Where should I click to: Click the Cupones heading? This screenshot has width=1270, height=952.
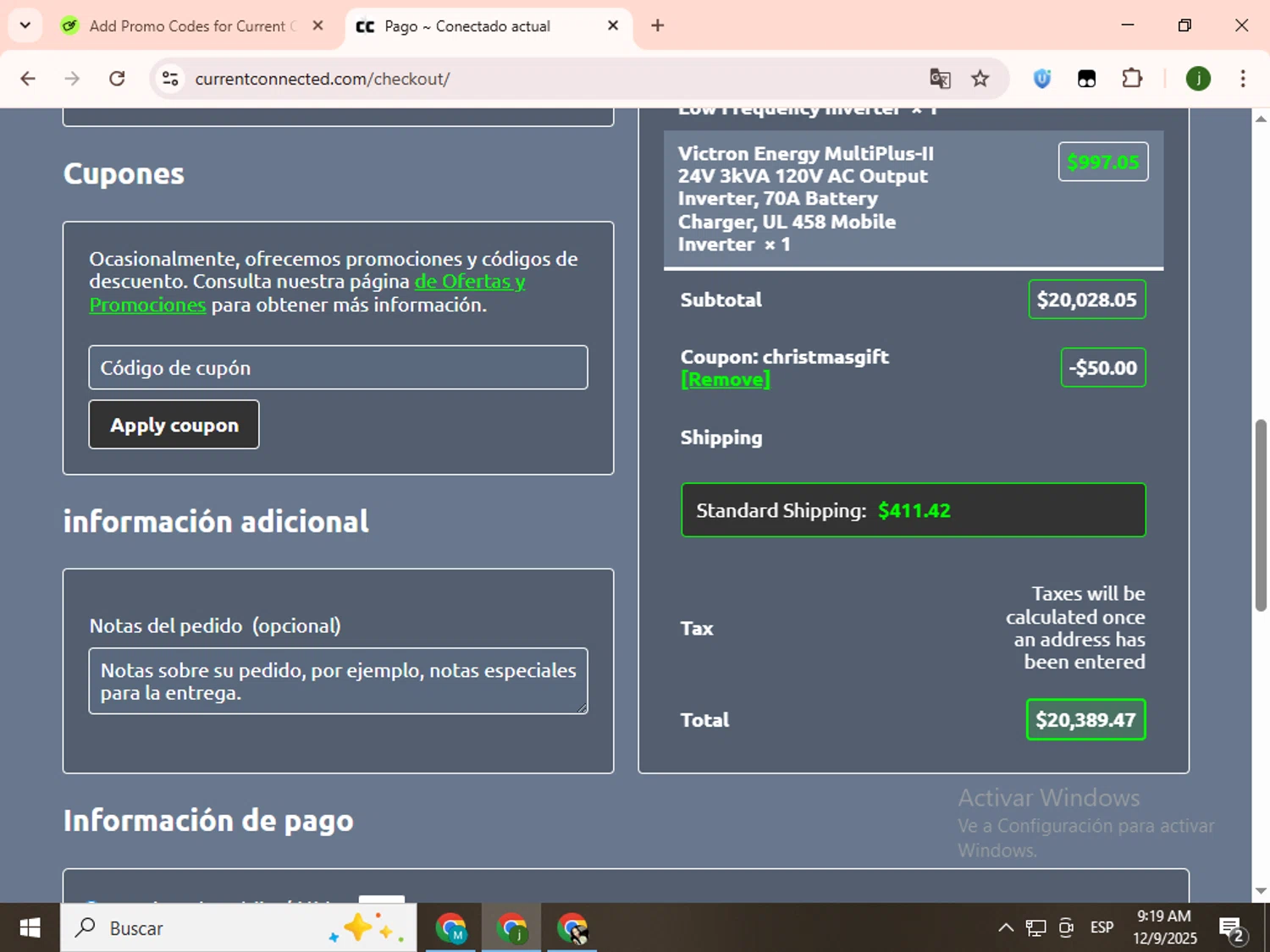[x=124, y=173]
